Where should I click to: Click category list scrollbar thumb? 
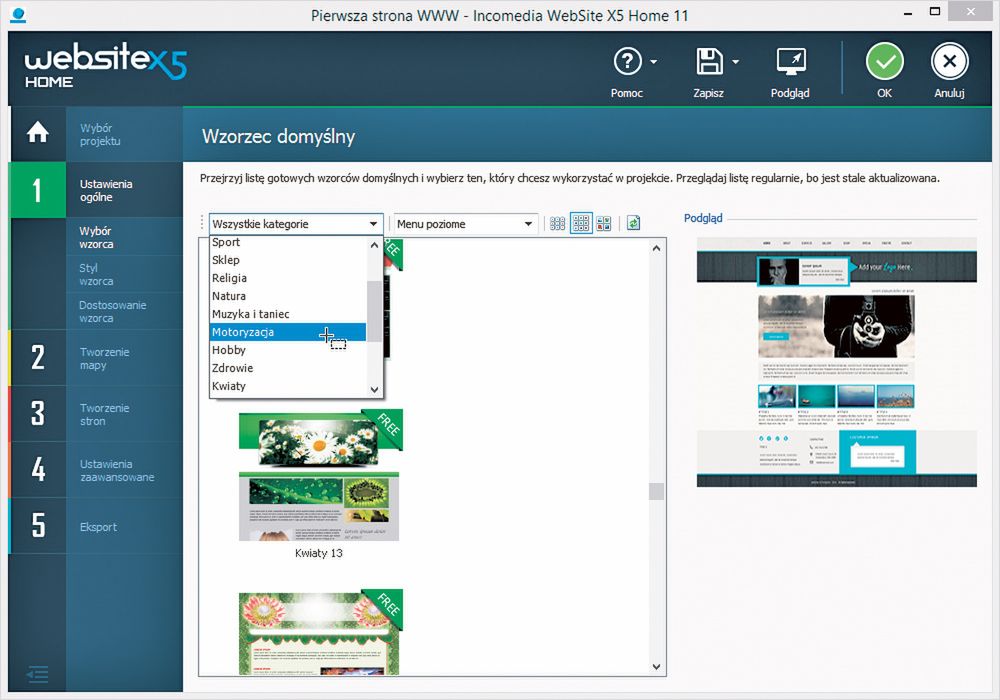pos(374,310)
